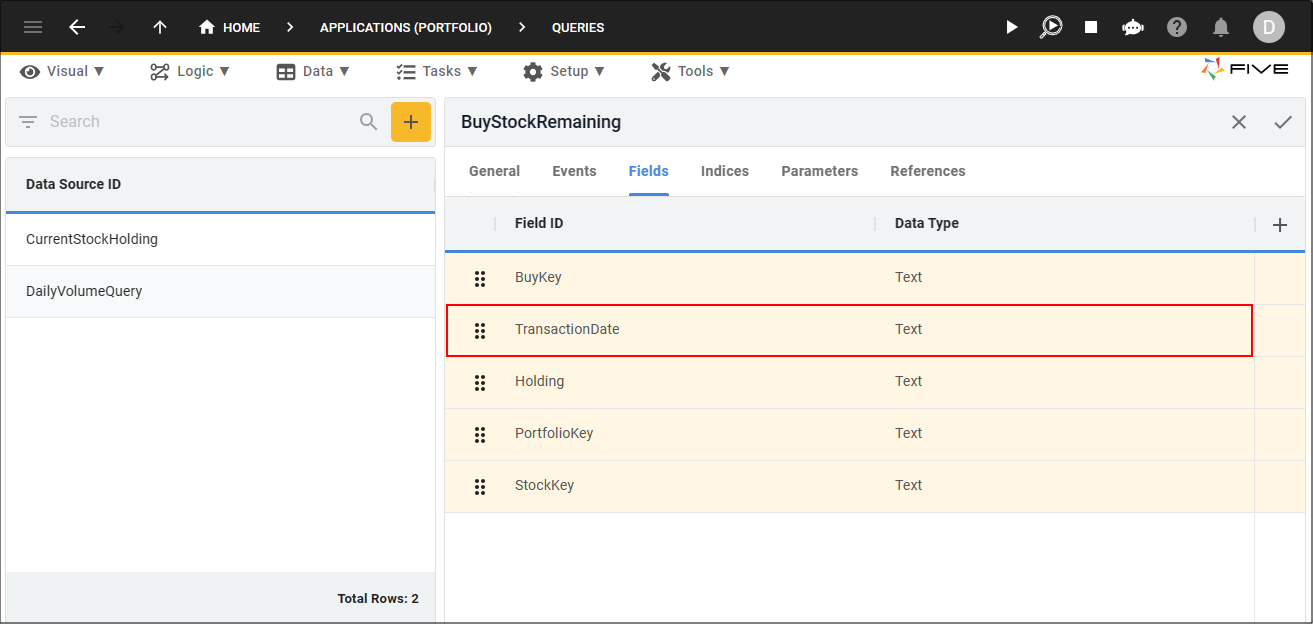
Task: Click drag handle of BuyKey row
Action: pyautogui.click(x=480, y=278)
